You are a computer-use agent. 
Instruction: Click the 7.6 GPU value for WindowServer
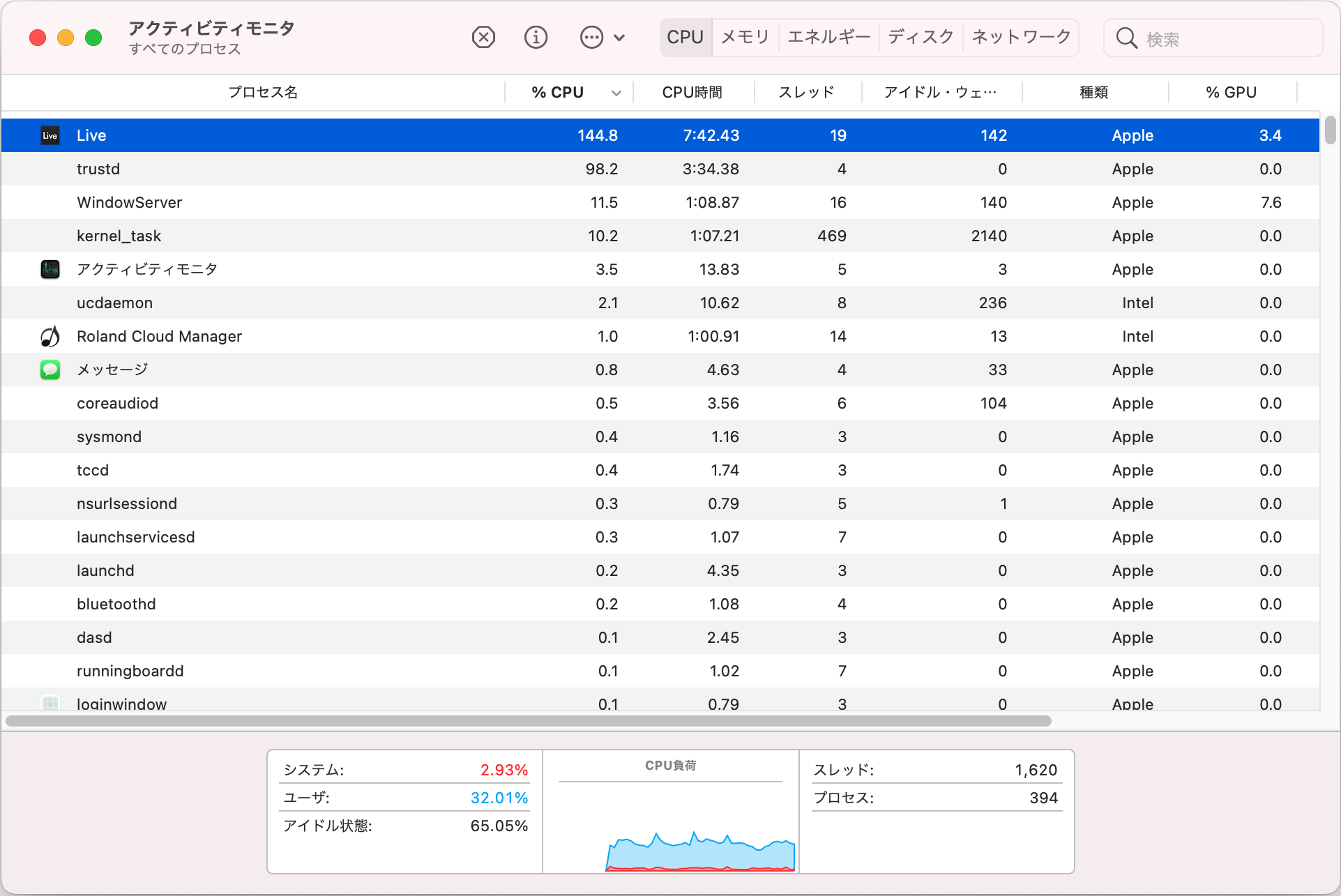pyautogui.click(x=1271, y=202)
